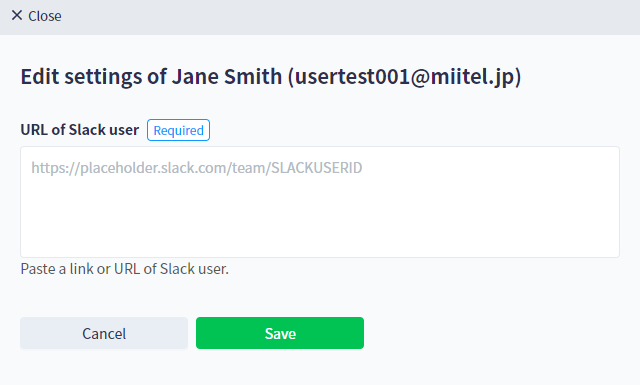Click the 'Edit settings of Jane Smith' heading
The height and width of the screenshot is (385, 640).
(x=271, y=77)
